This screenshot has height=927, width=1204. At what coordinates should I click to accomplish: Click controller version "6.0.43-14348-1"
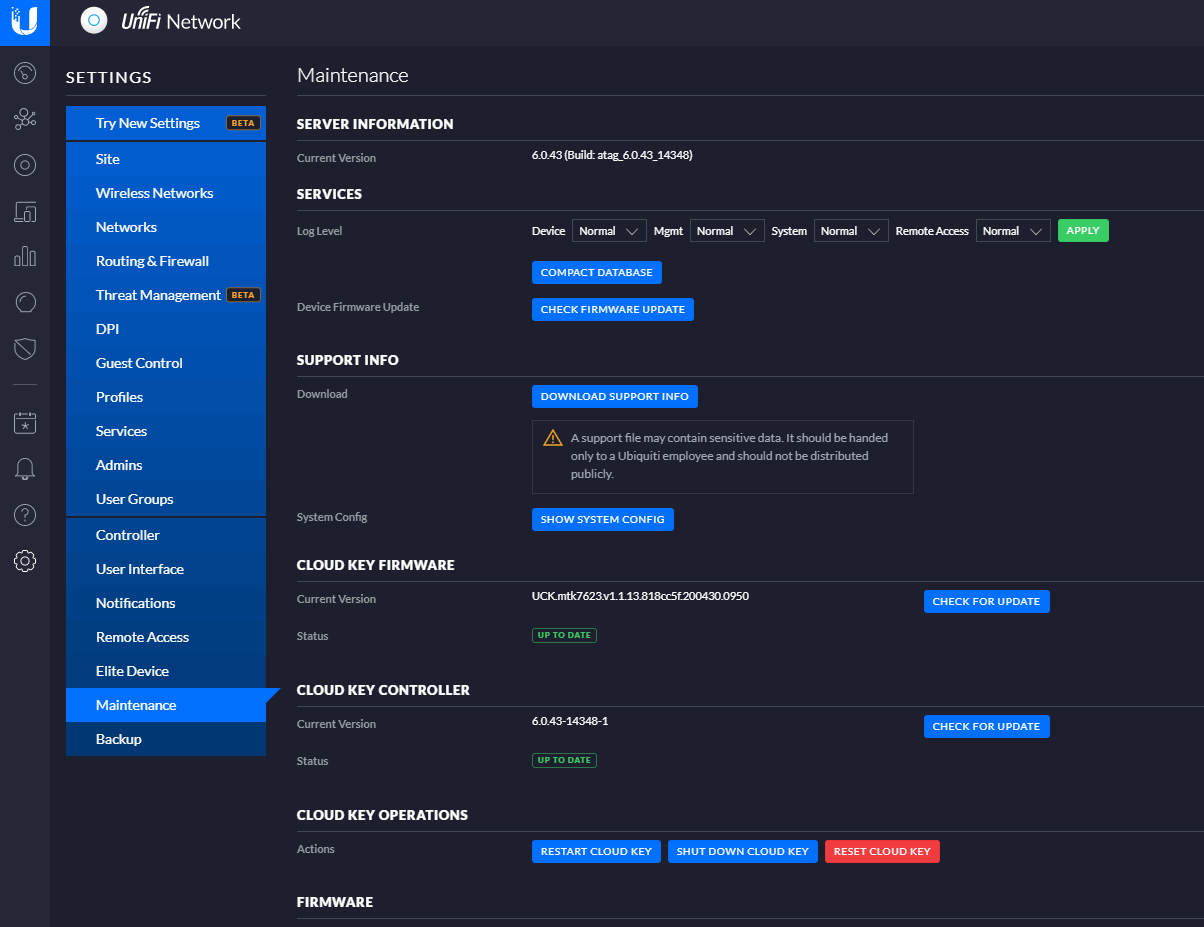570,721
